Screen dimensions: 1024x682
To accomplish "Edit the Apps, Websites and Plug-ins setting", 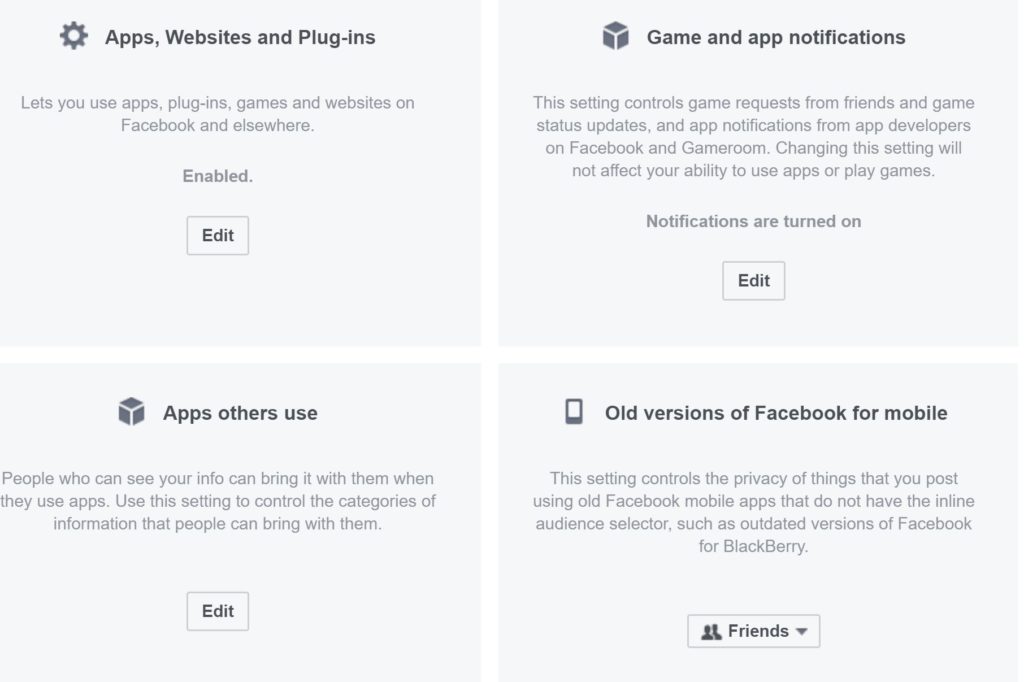I will coord(217,236).
